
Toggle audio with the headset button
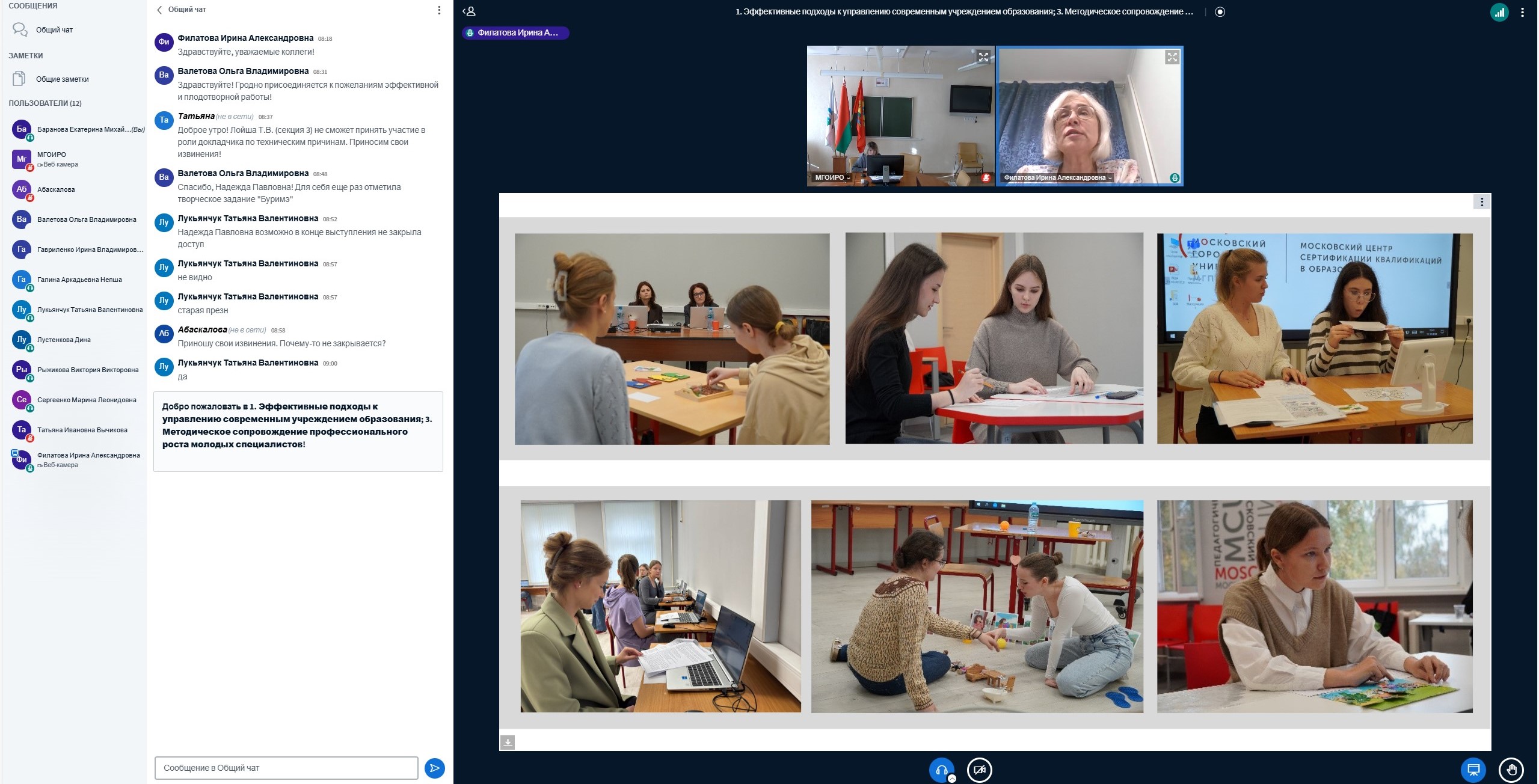[941, 770]
